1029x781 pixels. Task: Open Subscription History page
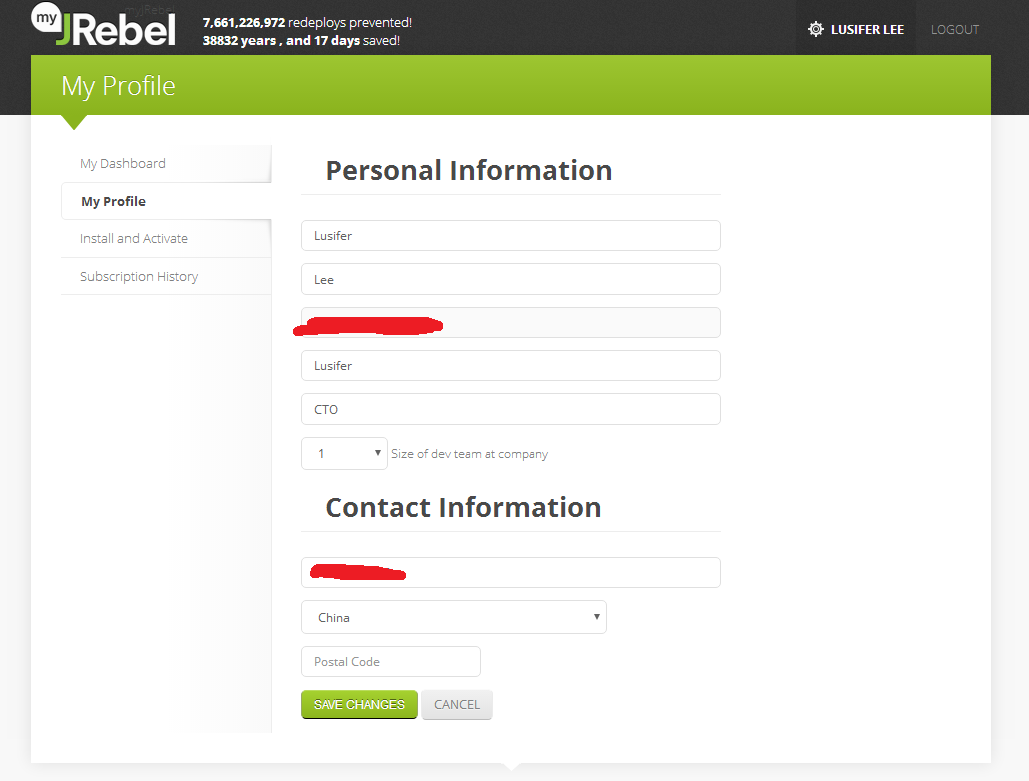[139, 276]
